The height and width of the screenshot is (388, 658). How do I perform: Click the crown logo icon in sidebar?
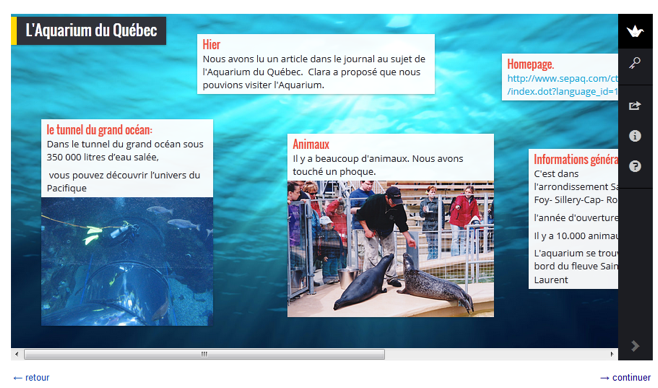click(x=635, y=31)
